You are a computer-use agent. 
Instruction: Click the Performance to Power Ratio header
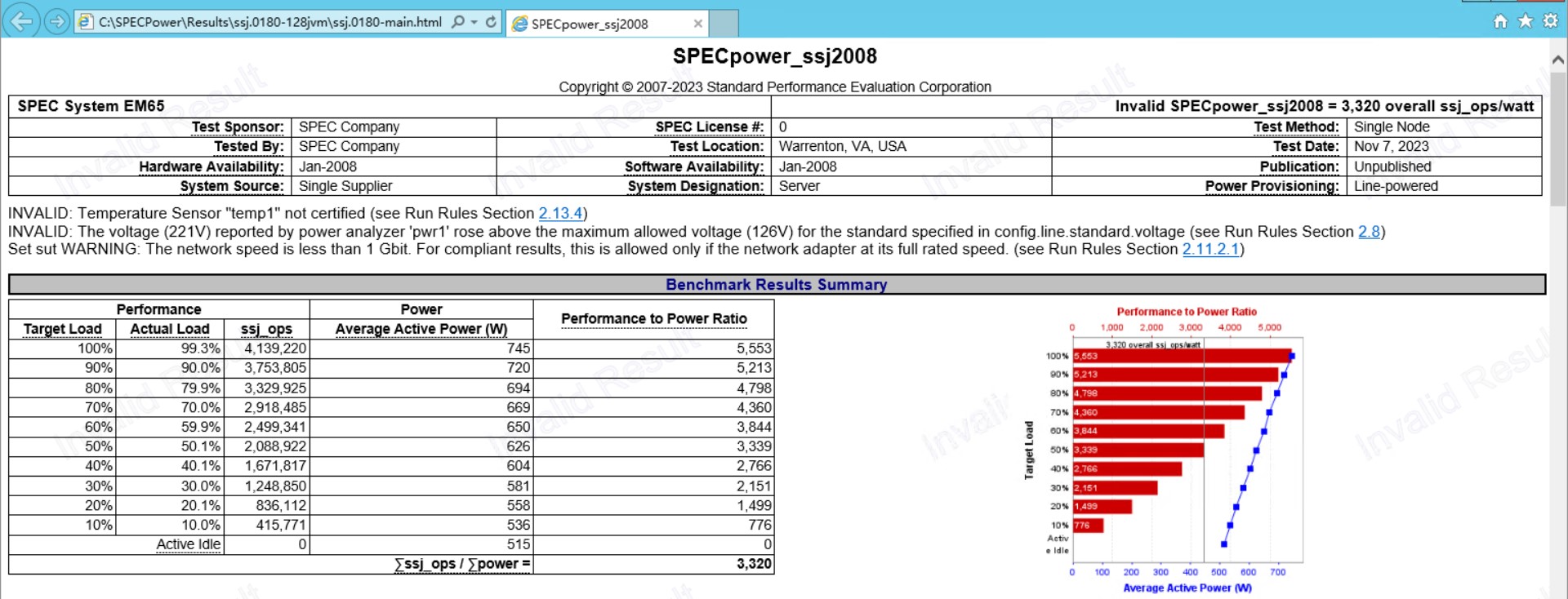click(654, 319)
